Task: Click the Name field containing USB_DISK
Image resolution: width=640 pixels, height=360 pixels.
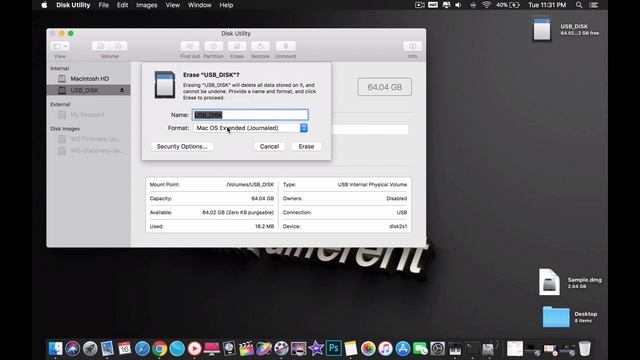Action: point(250,115)
